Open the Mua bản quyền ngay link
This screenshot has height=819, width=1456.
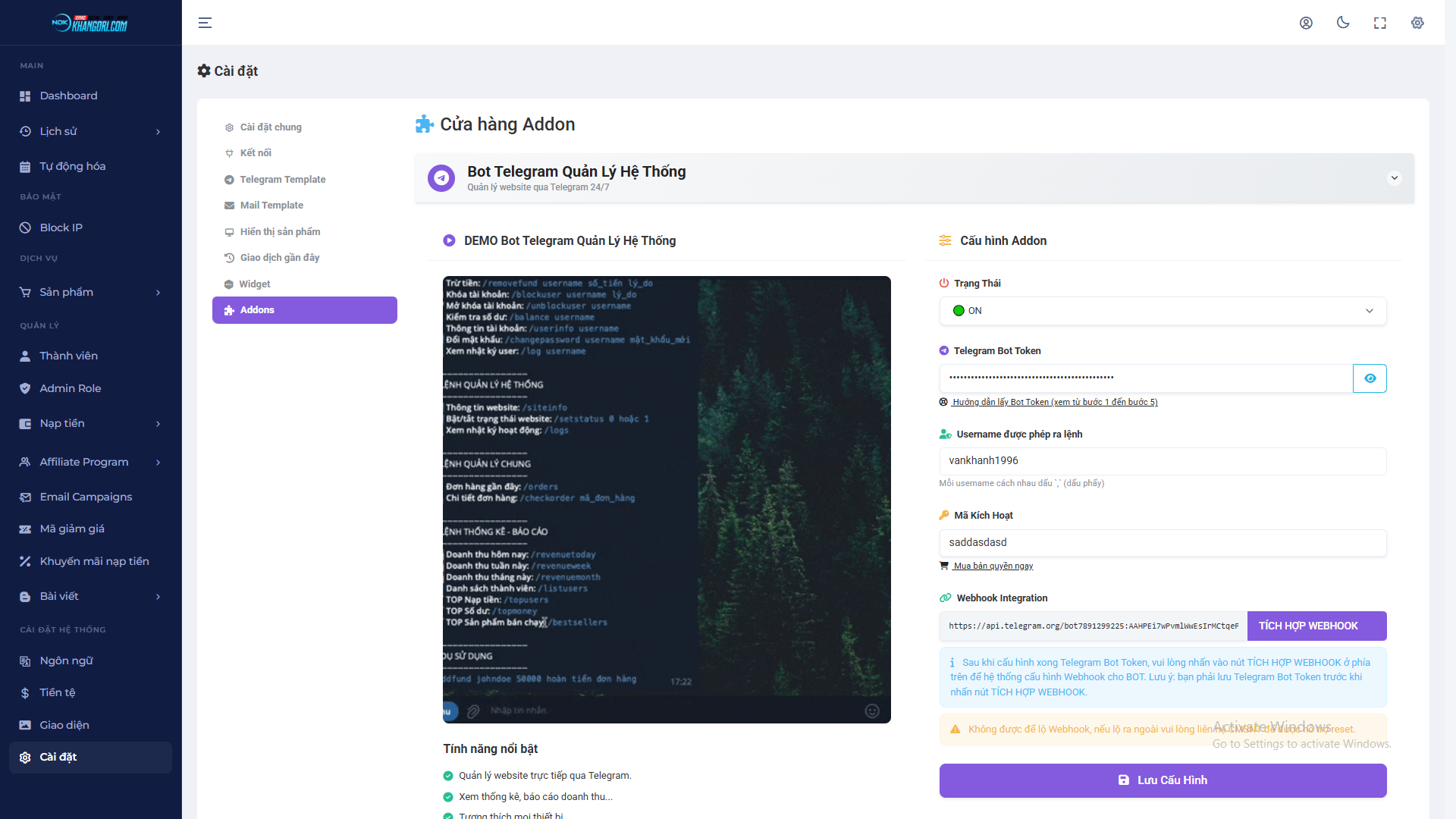[x=992, y=565]
